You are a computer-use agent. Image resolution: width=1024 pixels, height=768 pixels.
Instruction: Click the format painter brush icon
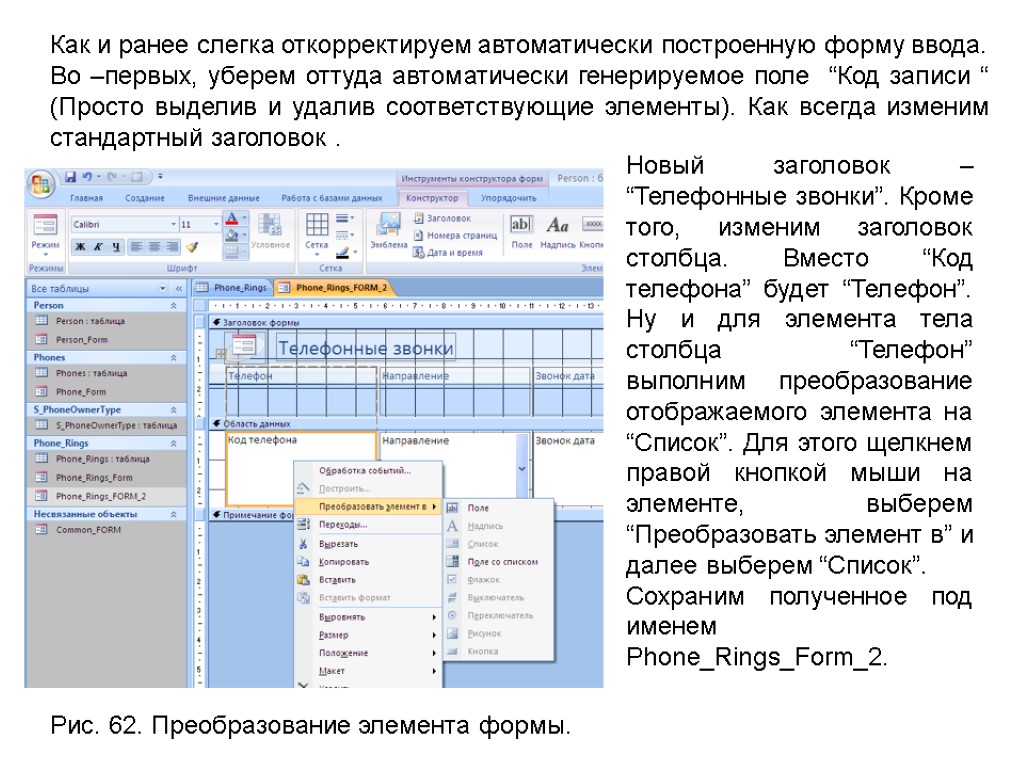pos(192,247)
